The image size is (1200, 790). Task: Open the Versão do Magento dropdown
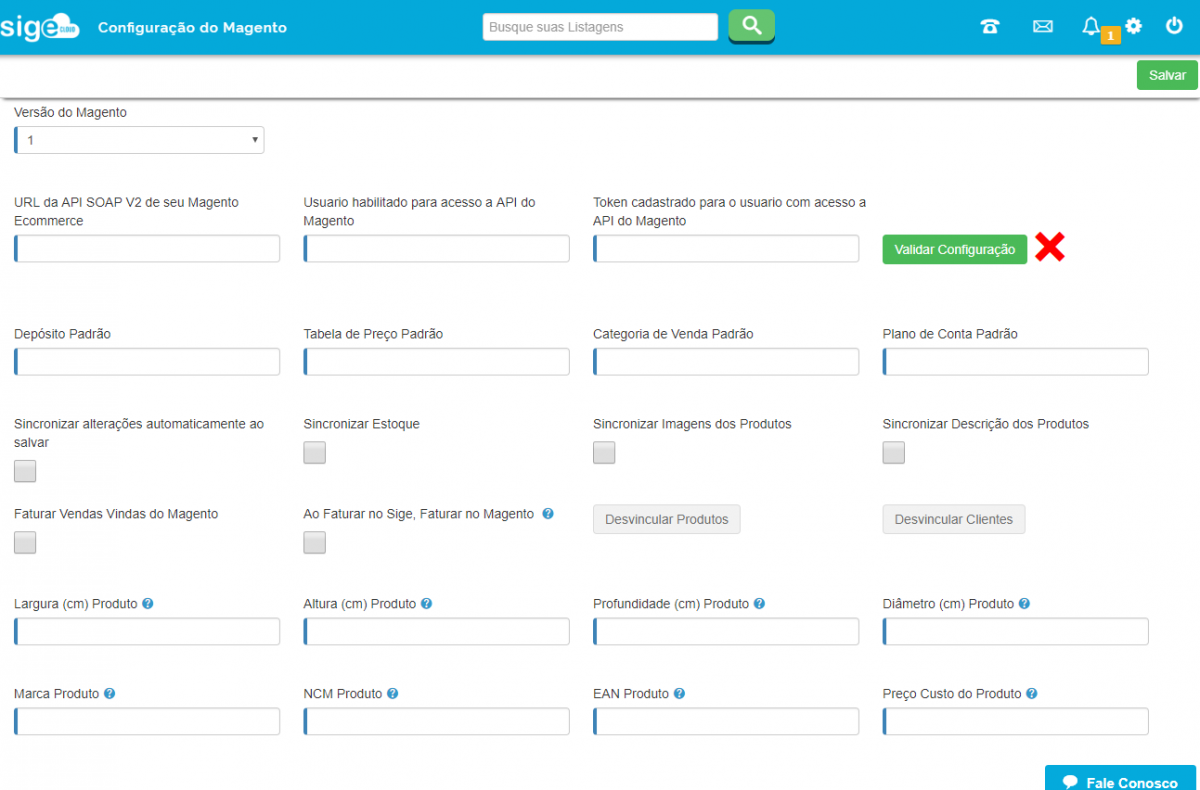coord(139,140)
